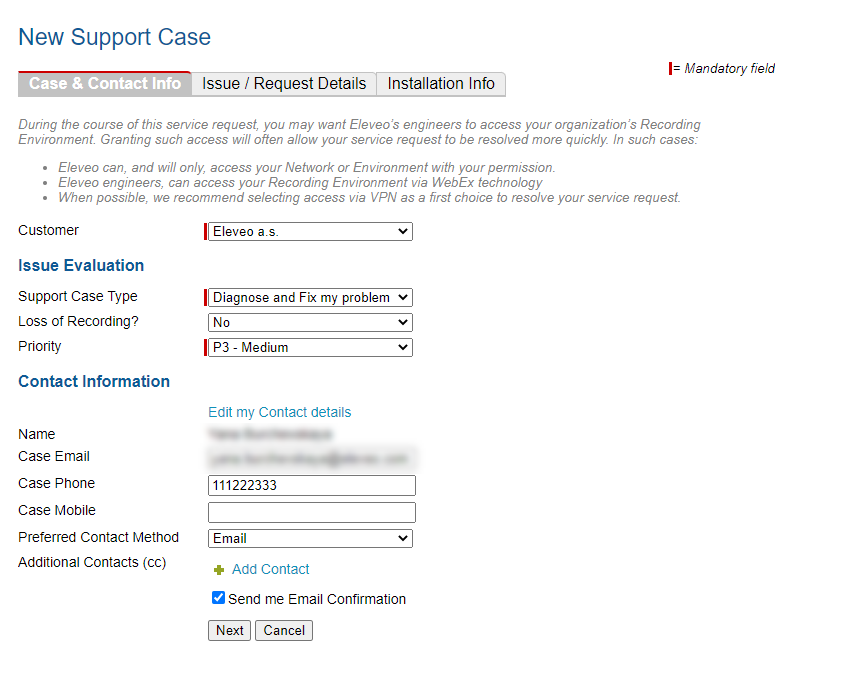Open the Customer dropdown showing Eleveo a.s.
The height and width of the screenshot is (677, 857).
(x=310, y=232)
